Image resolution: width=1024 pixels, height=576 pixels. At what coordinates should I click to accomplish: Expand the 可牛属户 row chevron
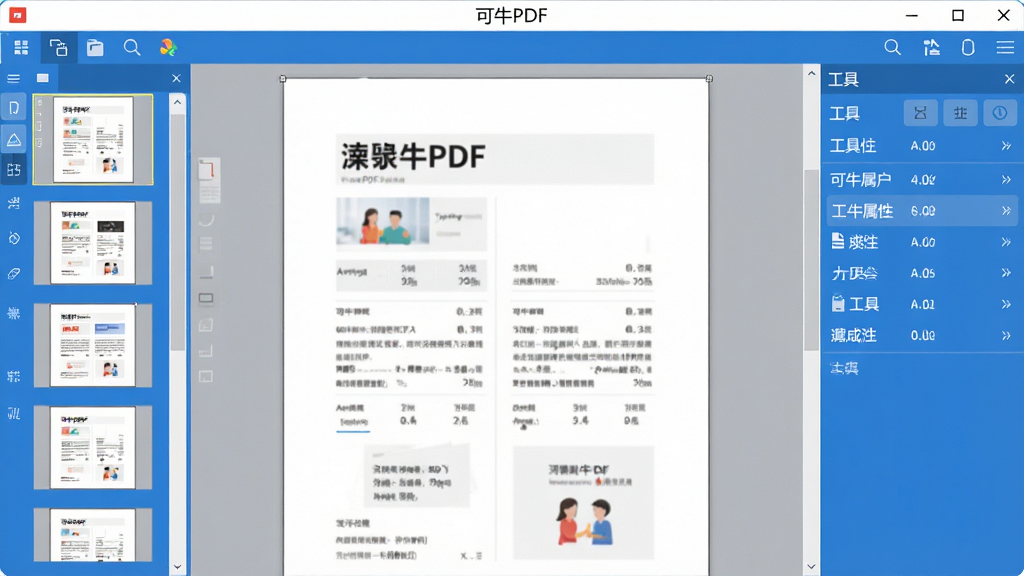[1006, 180]
